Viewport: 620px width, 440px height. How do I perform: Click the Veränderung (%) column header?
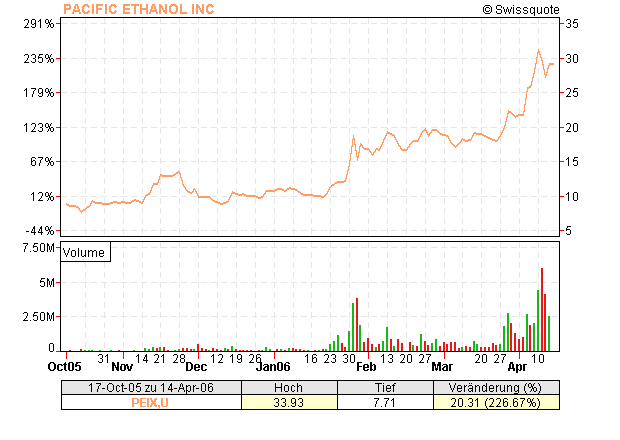[496, 387]
